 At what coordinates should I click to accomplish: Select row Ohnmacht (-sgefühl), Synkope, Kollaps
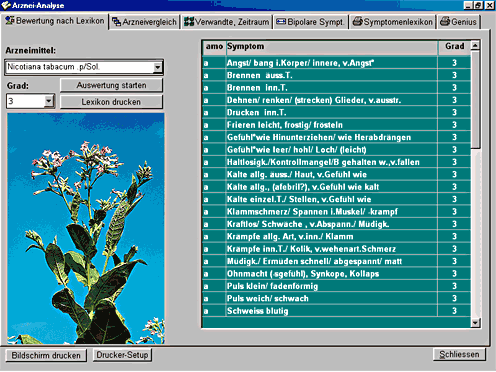(x=337, y=274)
